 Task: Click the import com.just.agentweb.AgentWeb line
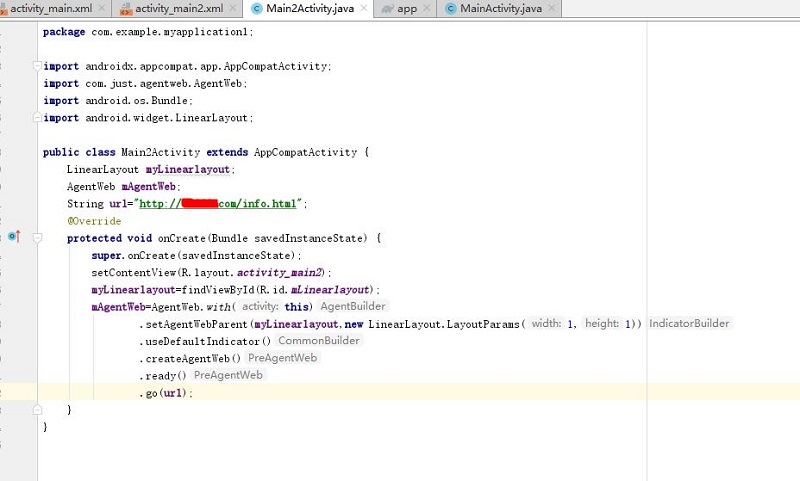click(x=145, y=83)
